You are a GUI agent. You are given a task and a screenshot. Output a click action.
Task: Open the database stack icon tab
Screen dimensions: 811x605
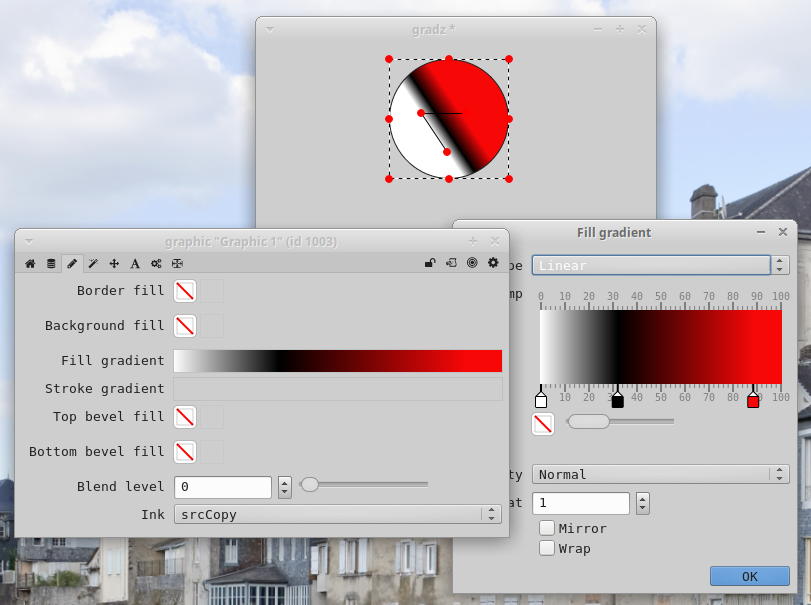51,264
